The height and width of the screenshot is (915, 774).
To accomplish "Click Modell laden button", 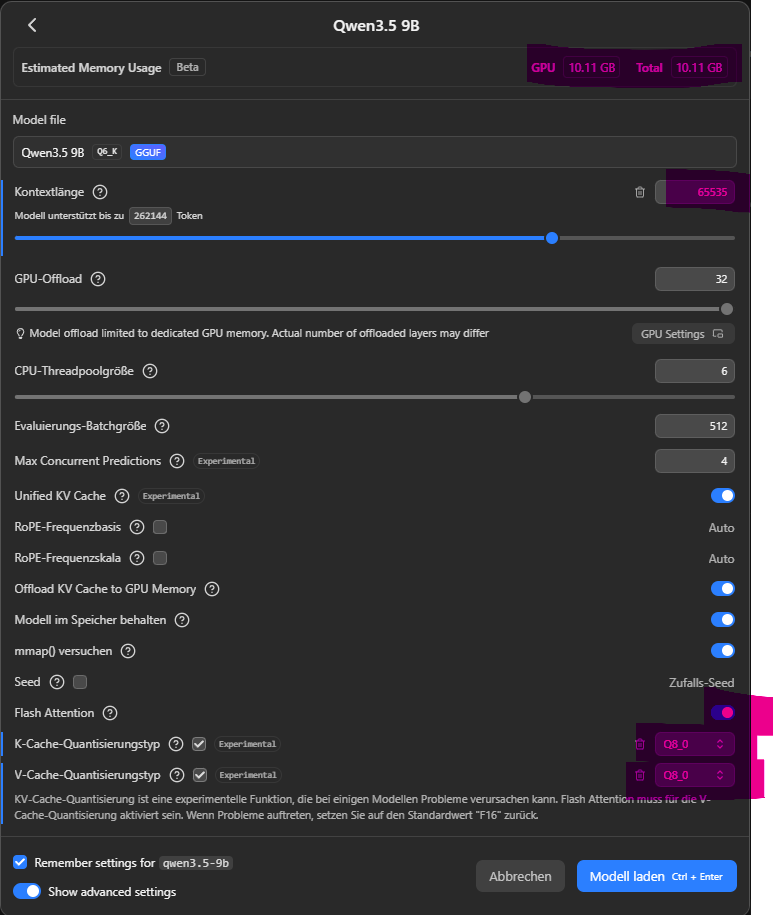I will (657, 876).
